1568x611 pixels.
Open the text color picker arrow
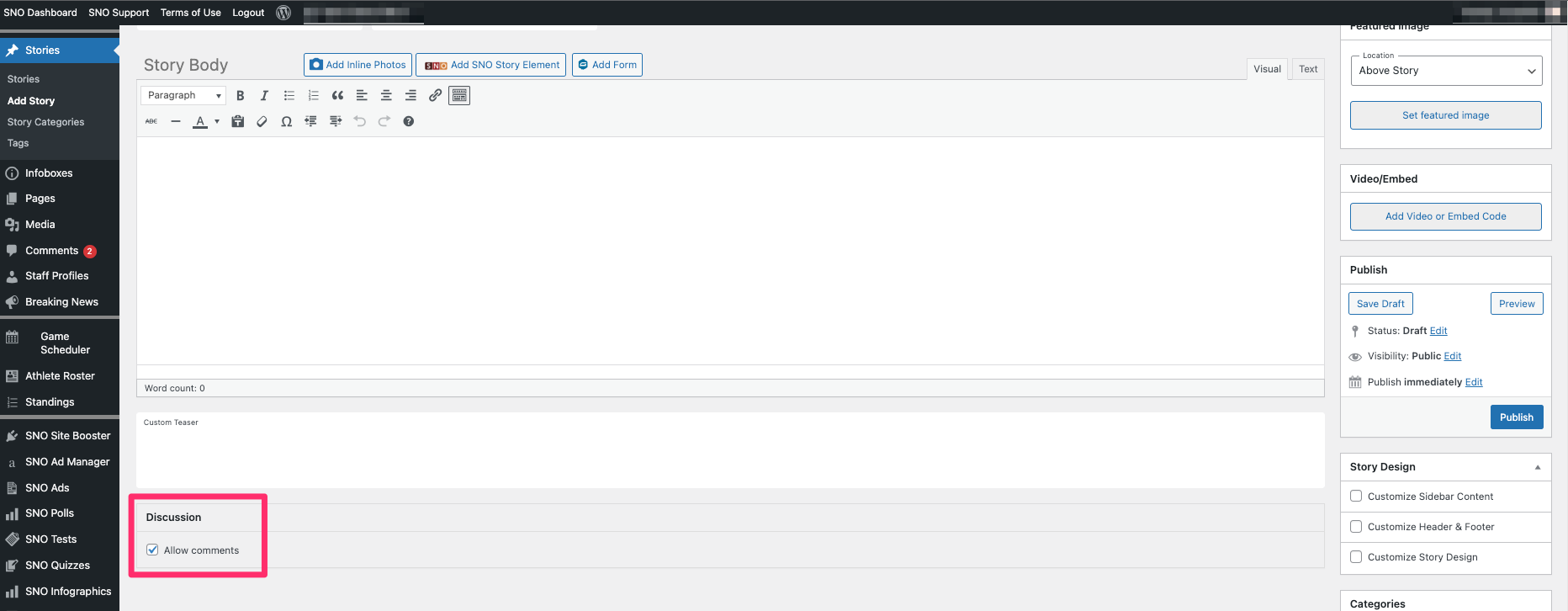click(x=217, y=121)
